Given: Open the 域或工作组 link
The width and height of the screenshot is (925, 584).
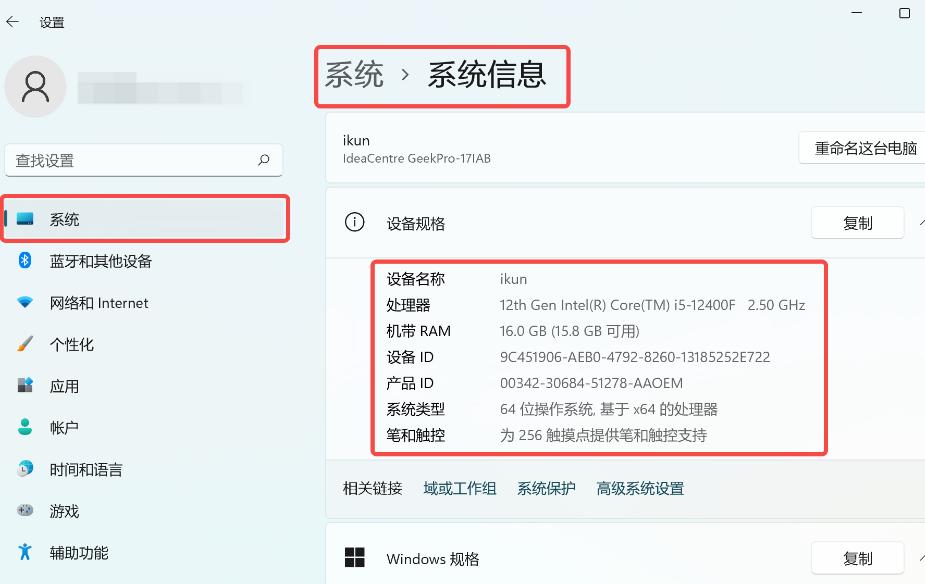Looking at the screenshot, I should pos(460,488).
